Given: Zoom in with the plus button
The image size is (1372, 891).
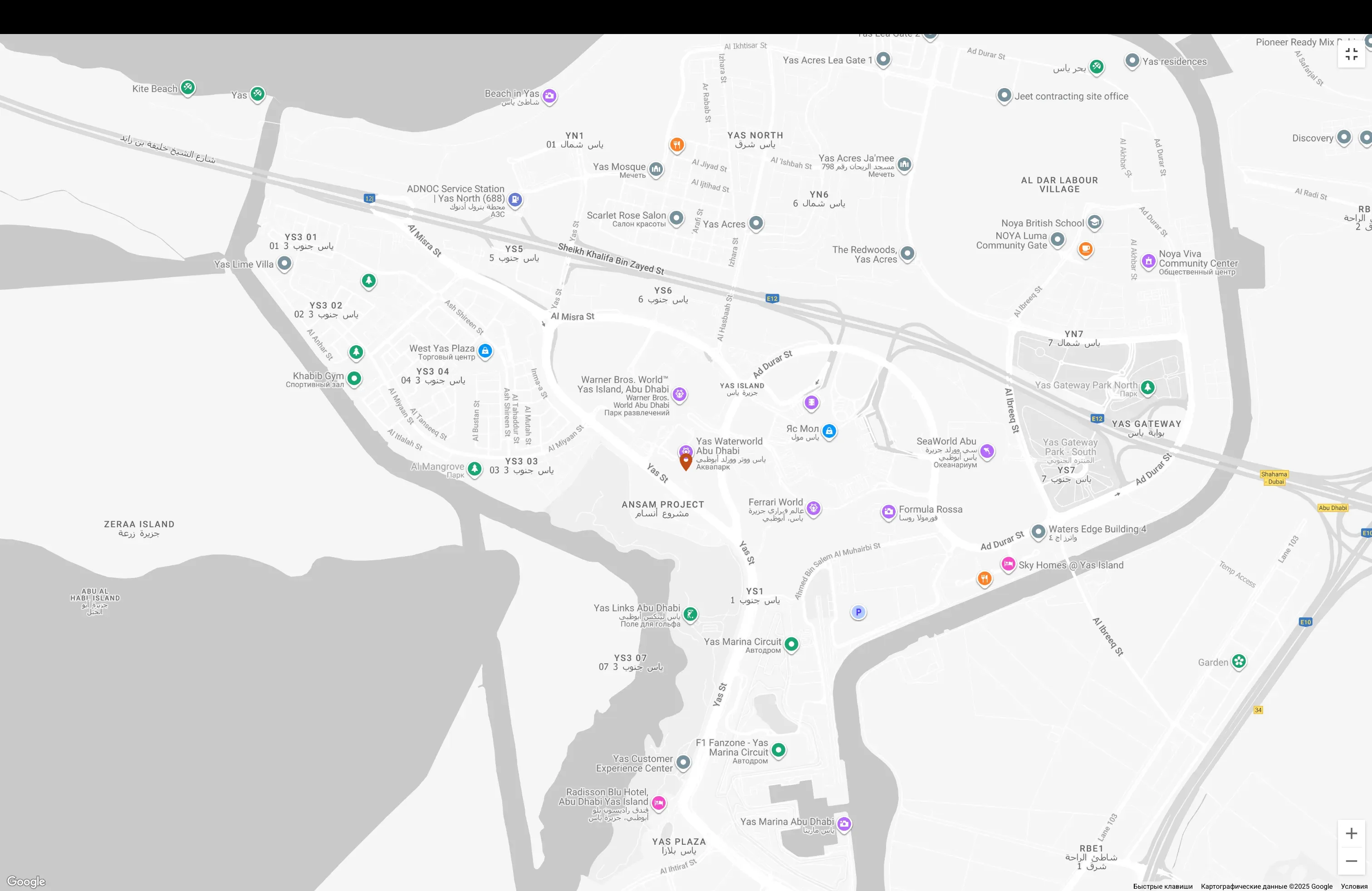Looking at the screenshot, I should 1351,833.
